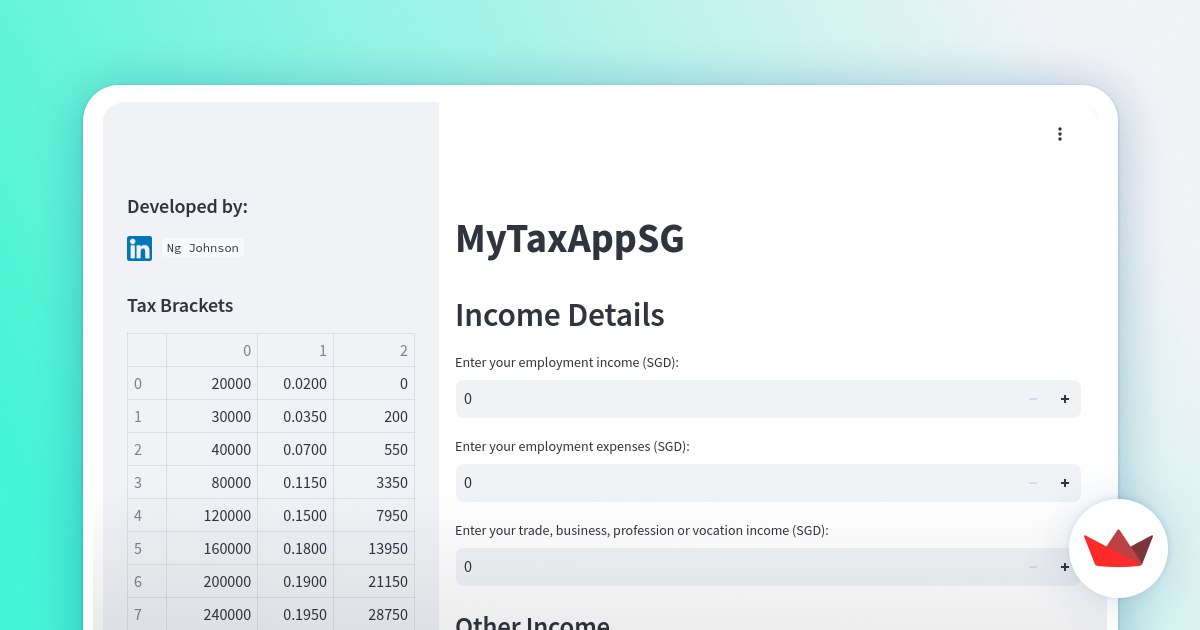Select row index 5 in Tax Brackets
Screen dimensions: 1200x630
pyautogui.click(x=147, y=549)
